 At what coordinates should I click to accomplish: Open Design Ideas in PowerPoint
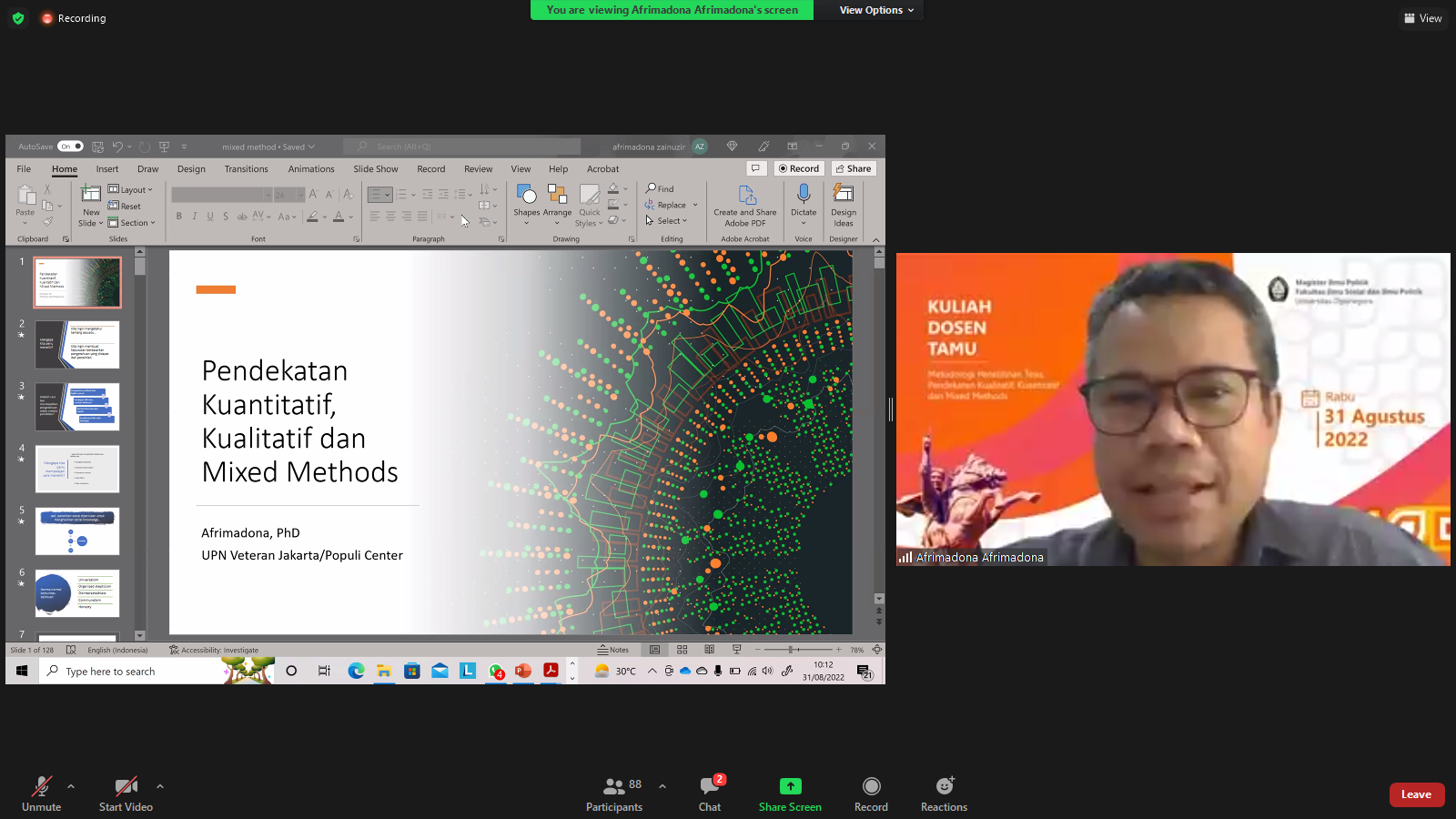coord(844,206)
